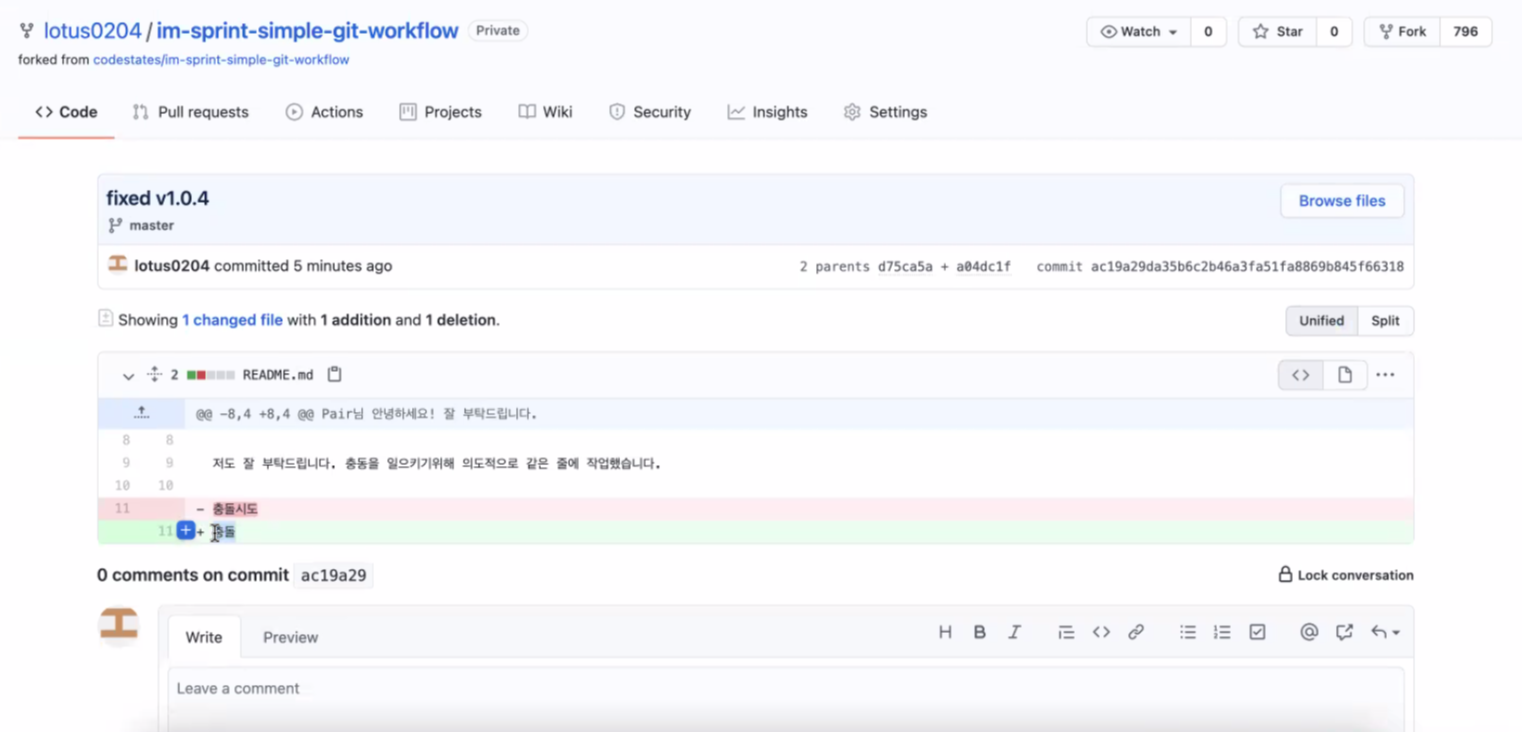The width and height of the screenshot is (1522, 732).
Task: Expand all lines icon next to README.md
Action: point(154,374)
